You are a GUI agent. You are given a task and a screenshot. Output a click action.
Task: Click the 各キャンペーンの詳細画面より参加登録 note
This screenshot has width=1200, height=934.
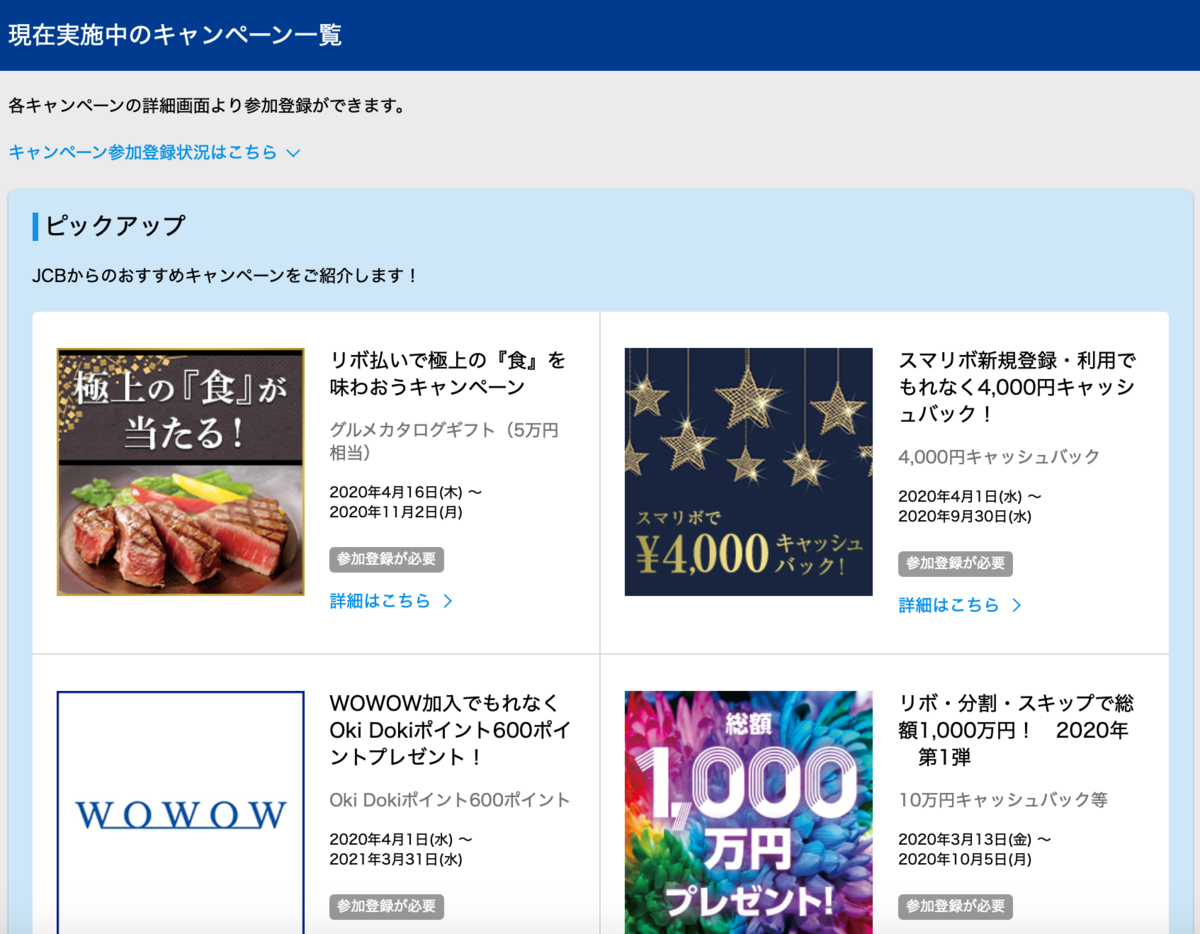(207, 105)
